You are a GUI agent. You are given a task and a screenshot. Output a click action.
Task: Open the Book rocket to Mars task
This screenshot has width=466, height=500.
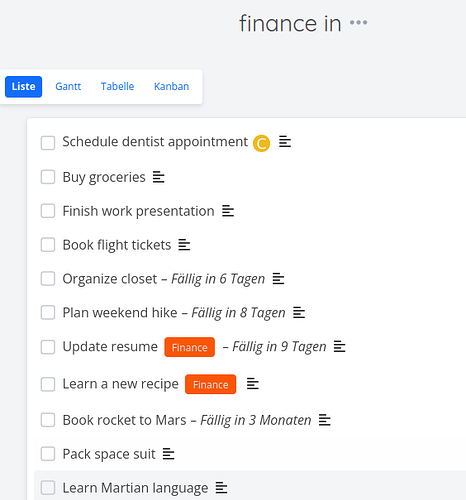tap(124, 420)
